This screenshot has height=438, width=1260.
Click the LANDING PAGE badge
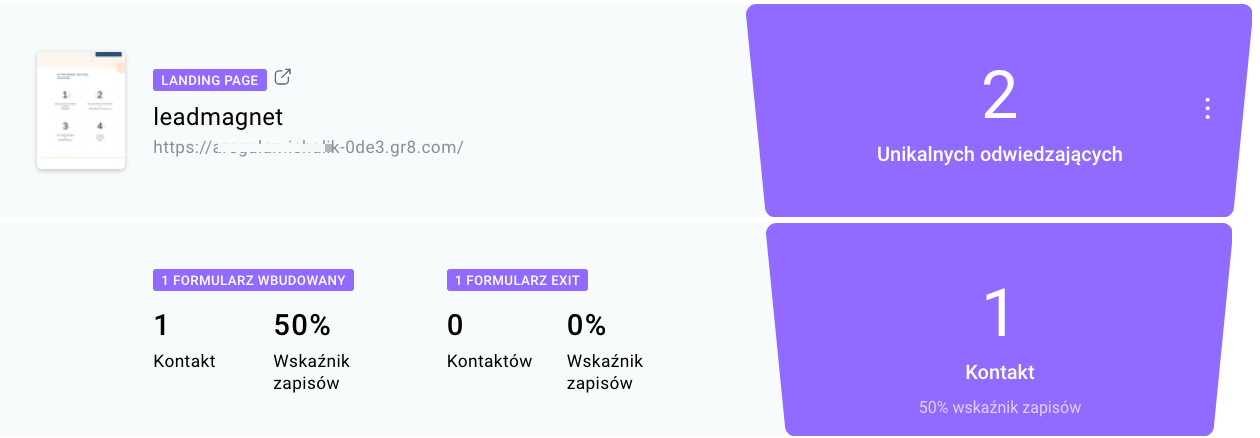[x=210, y=80]
